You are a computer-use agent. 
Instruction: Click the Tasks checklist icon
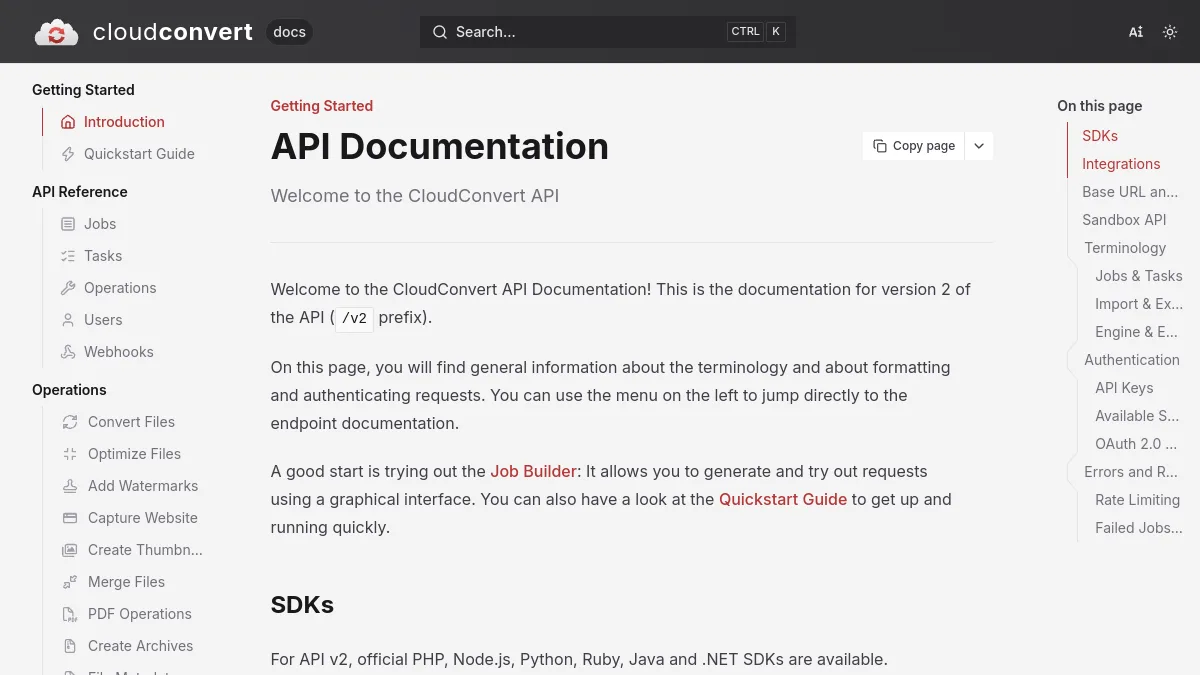pyautogui.click(x=68, y=256)
